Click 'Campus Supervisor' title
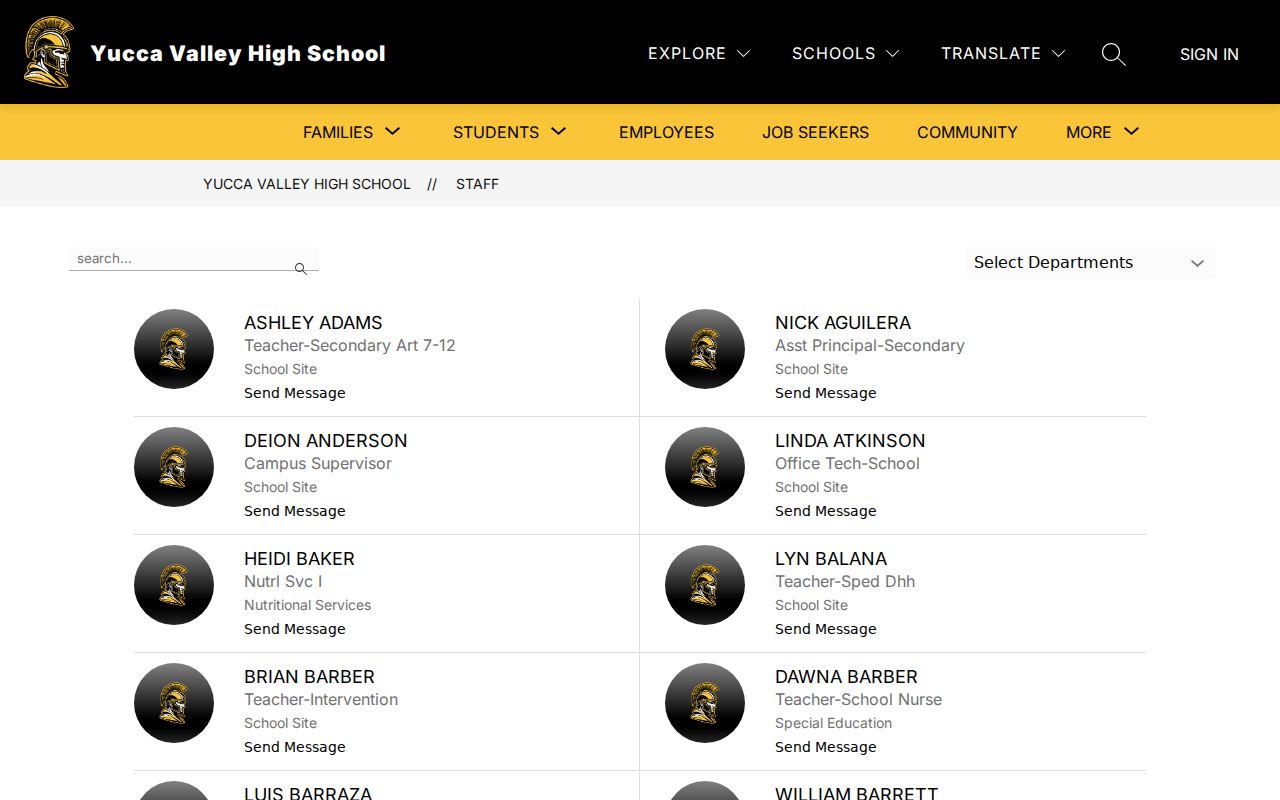The height and width of the screenshot is (800, 1280). pyautogui.click(x=318, y=464)
